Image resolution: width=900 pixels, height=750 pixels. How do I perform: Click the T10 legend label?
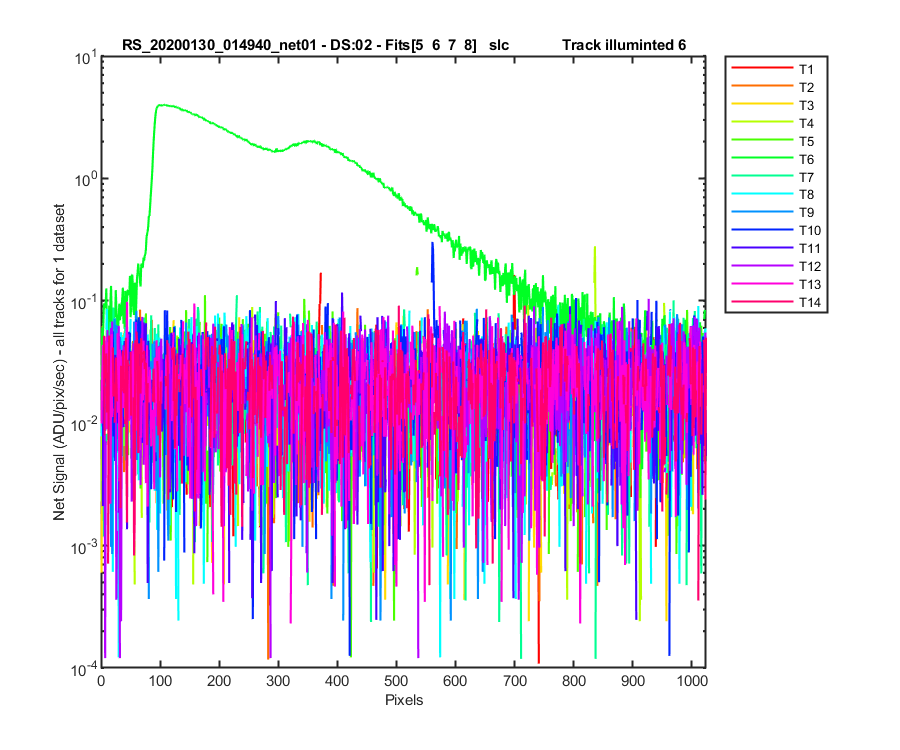pos(809,230)
